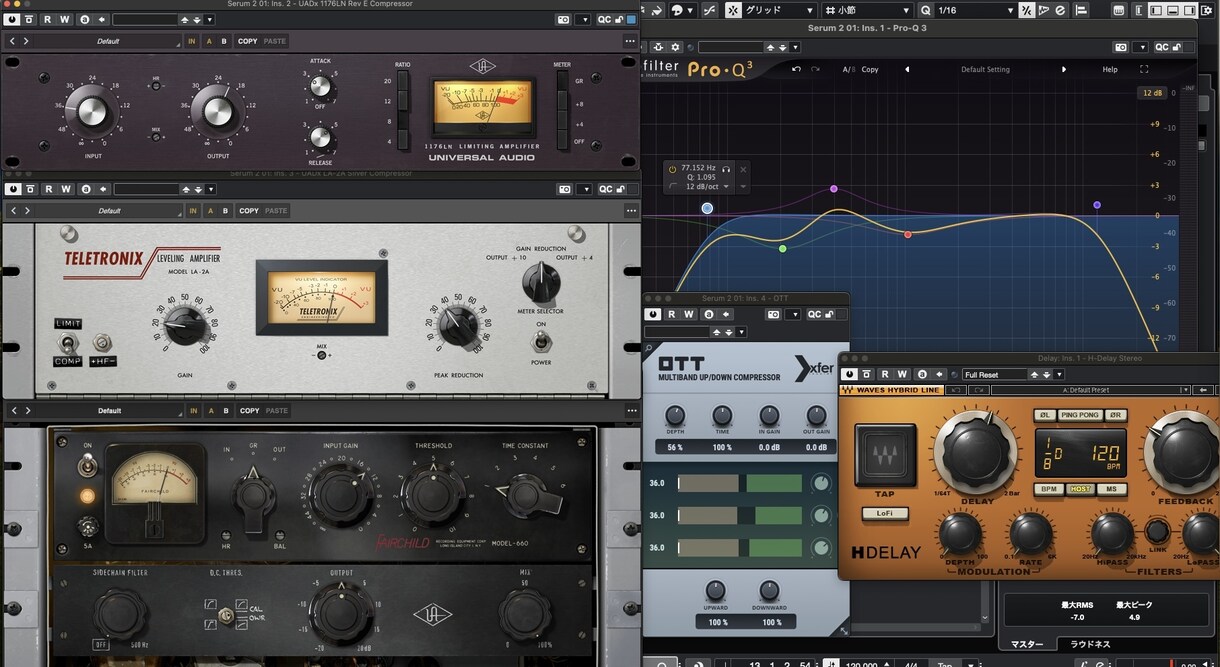Click the Q quantize icon

tap(925, 10)
